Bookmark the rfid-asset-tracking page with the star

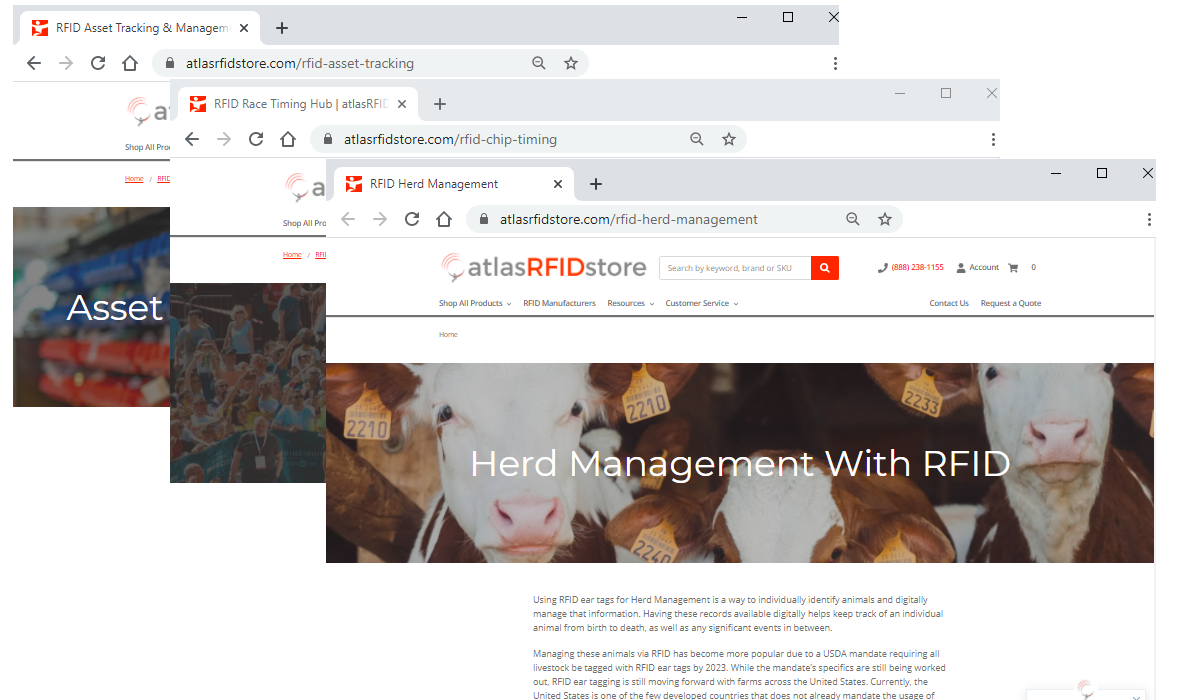pyautogui.click(x=571, y=63)
